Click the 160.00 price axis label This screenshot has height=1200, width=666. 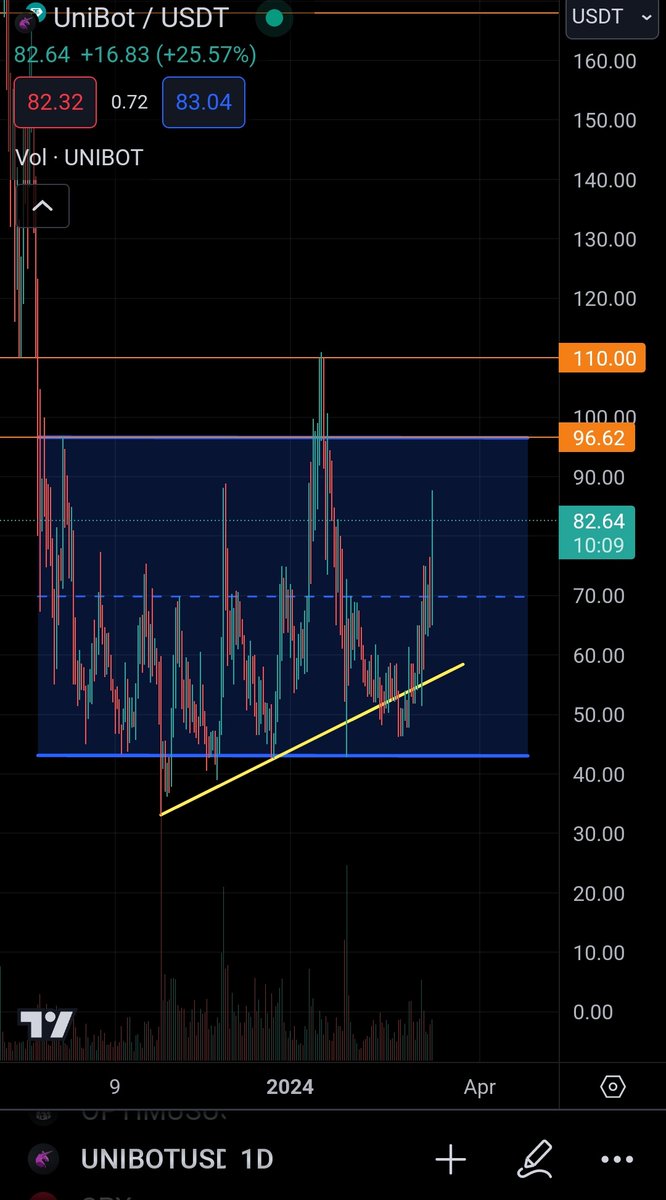click(604, 61)
